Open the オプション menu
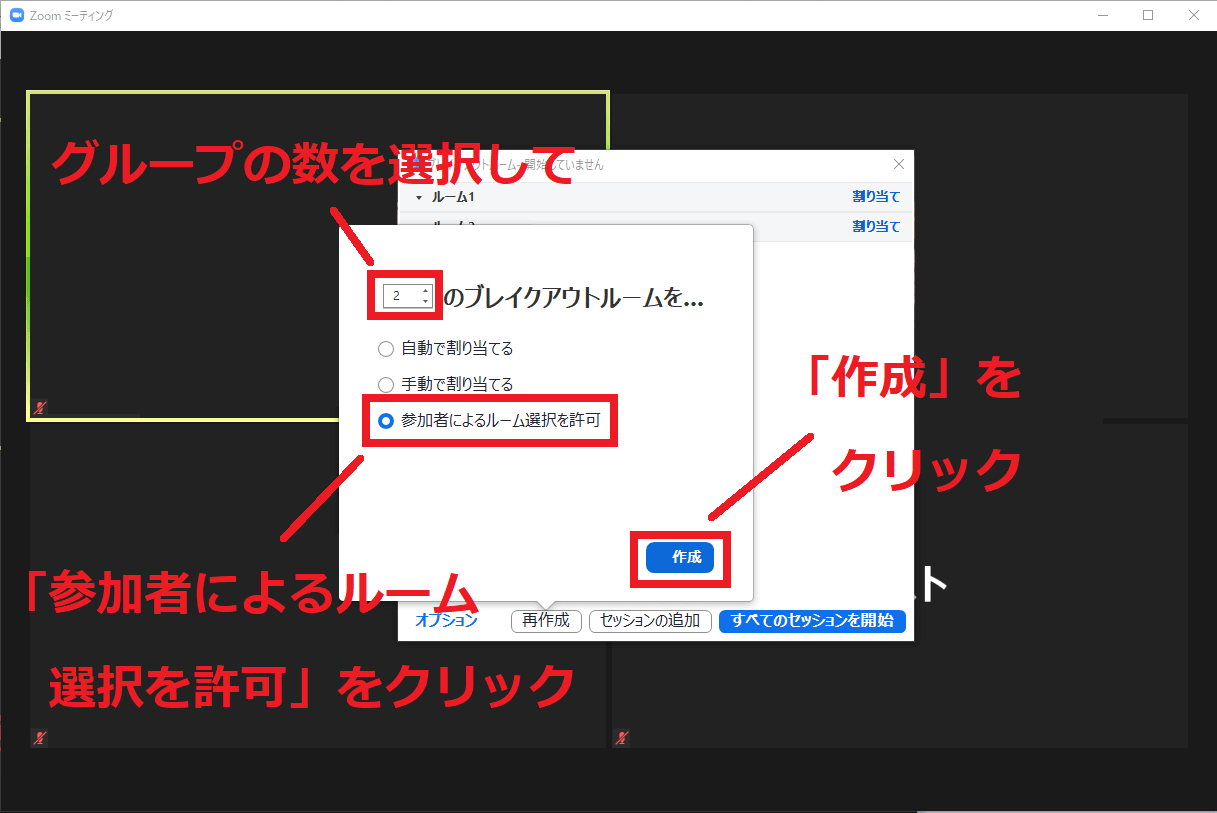 446,621
